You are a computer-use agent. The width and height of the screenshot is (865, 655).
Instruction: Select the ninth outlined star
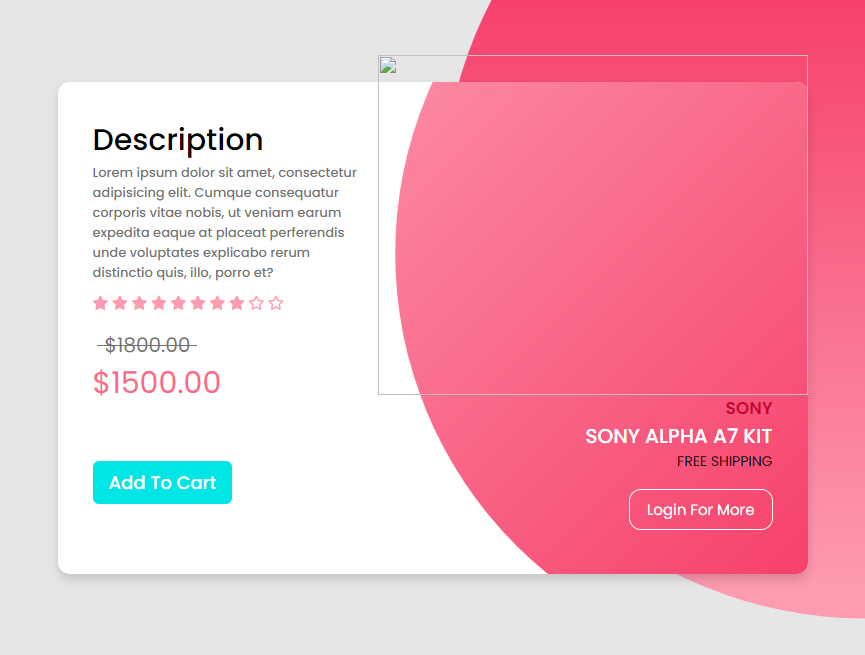click(x=257, y=303)
